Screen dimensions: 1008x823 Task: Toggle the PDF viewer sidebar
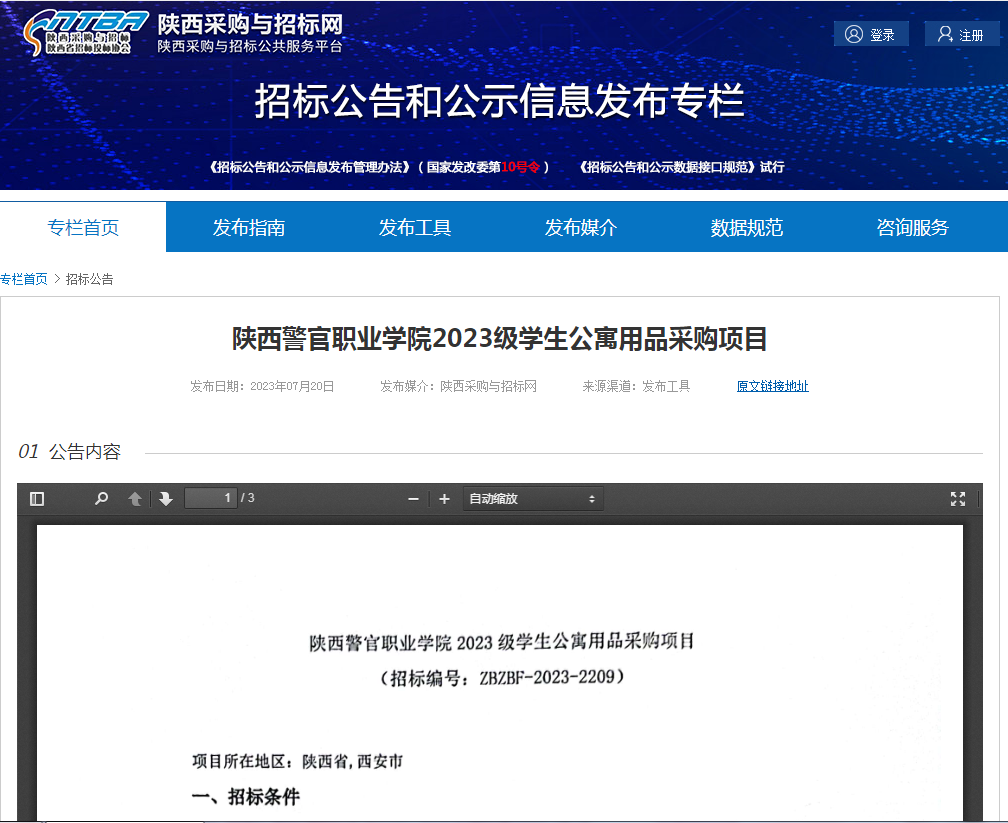[37, 499]
